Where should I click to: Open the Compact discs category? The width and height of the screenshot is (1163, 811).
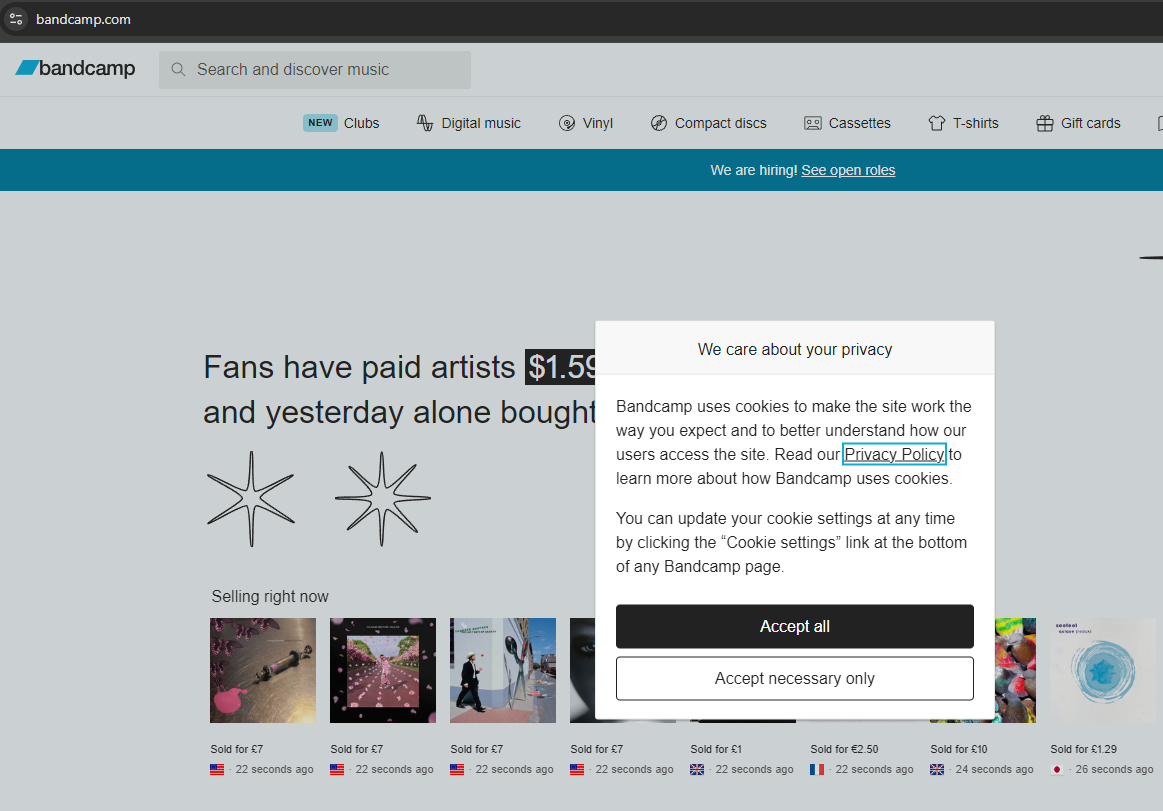click(720, 123)
